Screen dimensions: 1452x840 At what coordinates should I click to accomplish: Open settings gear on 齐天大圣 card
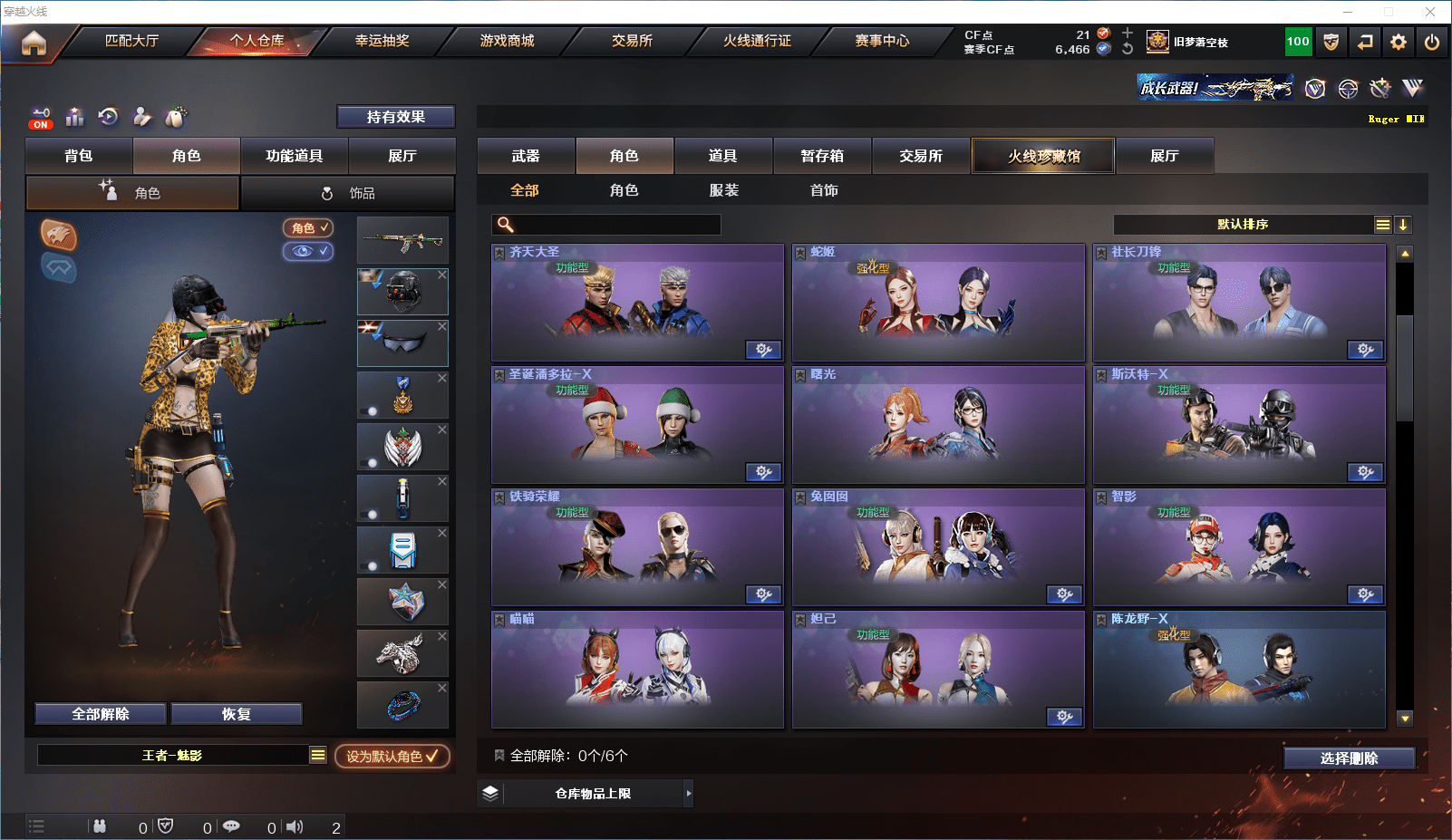pyautogui.click(x=763, y=350)
